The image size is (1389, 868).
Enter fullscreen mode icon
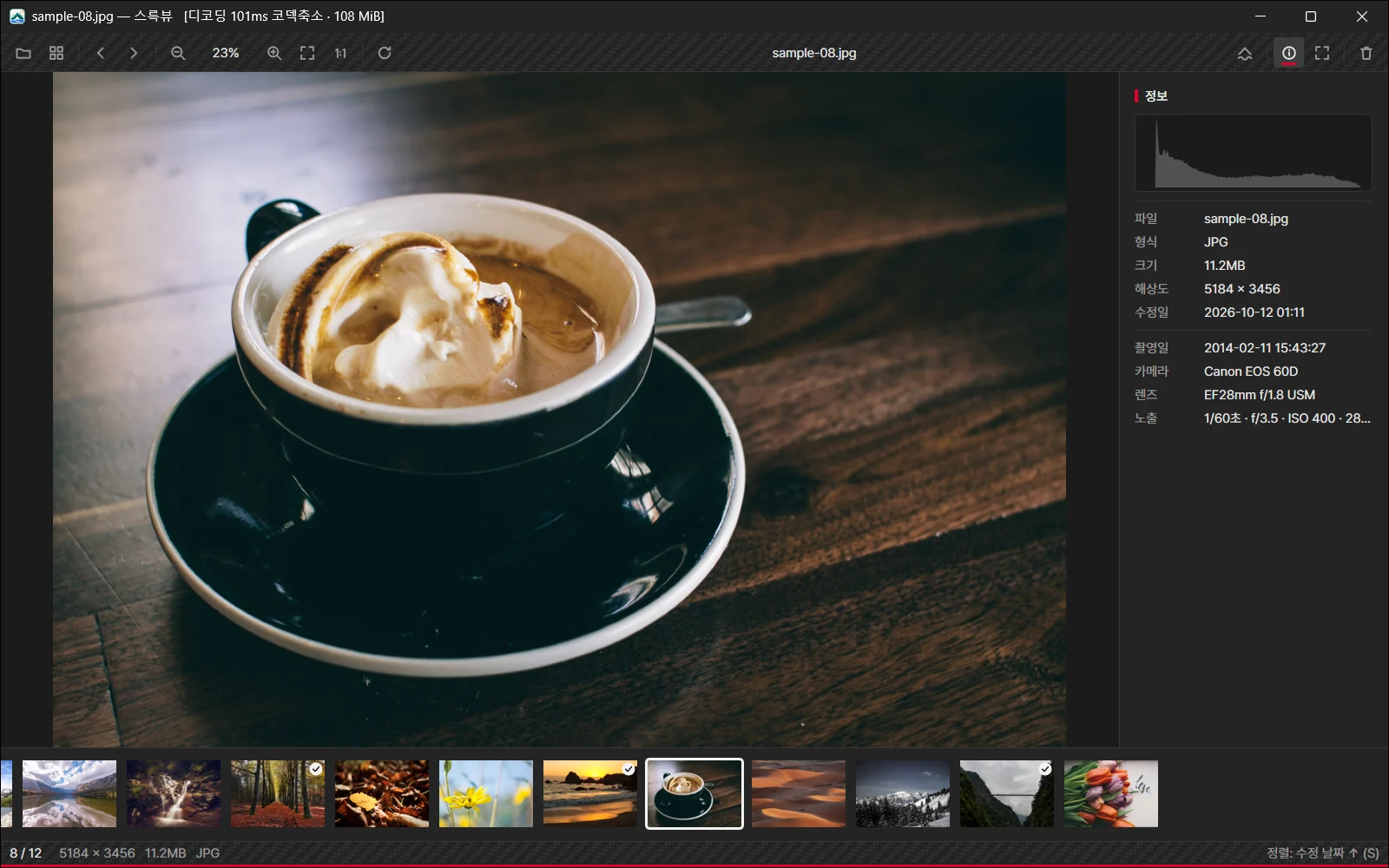click(1322, 53)
